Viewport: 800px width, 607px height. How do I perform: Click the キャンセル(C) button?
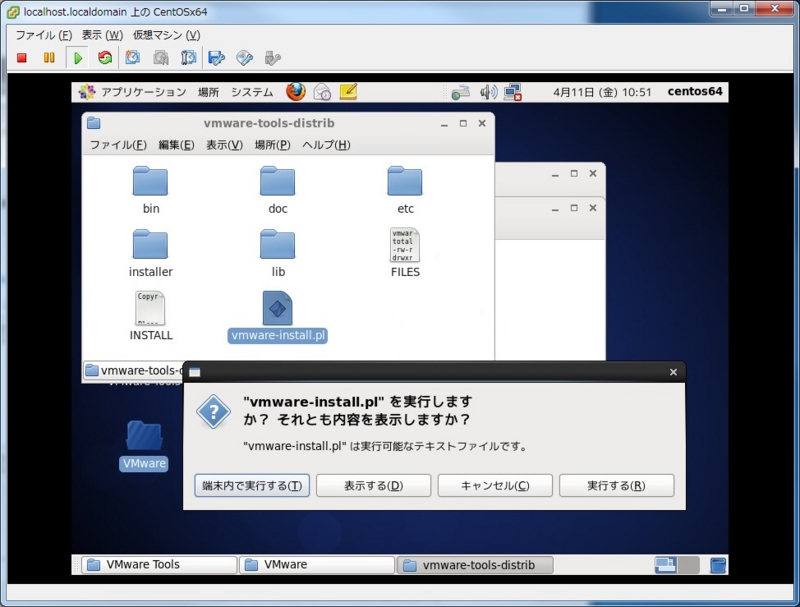pyautogui.click(x=495, y=486)
